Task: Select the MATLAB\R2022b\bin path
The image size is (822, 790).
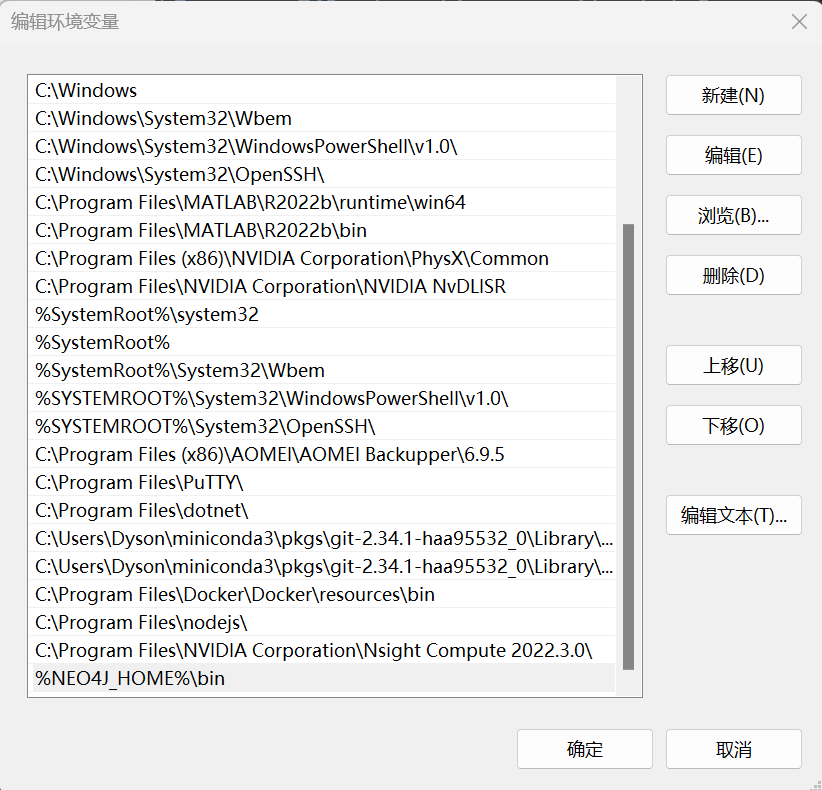Action: pyautogui.click(x=322, y=230)
